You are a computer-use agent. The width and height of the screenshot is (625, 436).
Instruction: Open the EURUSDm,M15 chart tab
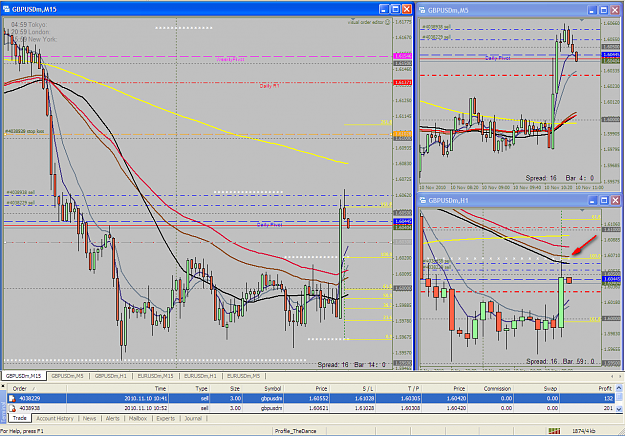click(x=155, y=376)
